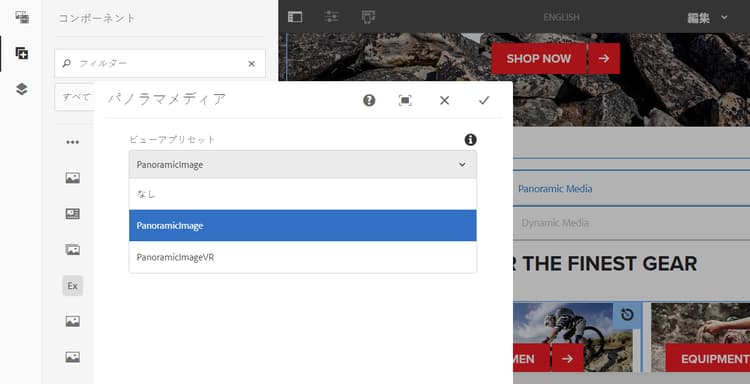
Task: Click the info icon beside ビューアプリセット
Action: 470,140
